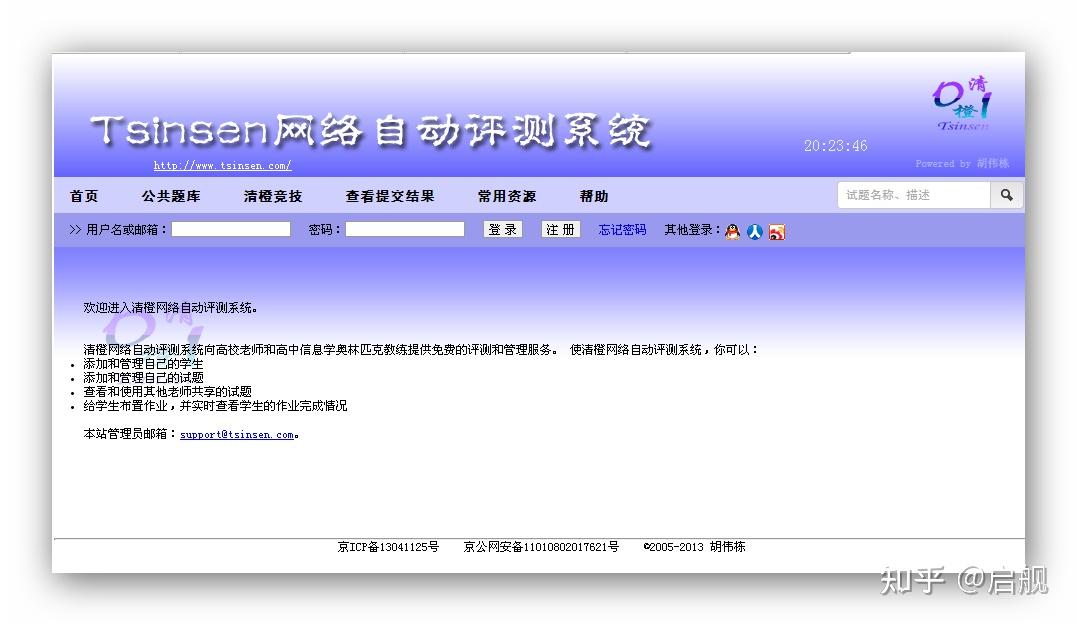Open the http://www.tsinsen.com/ link
The height and width of the screenshot is (625, 1077).
[x=223, y=166]
